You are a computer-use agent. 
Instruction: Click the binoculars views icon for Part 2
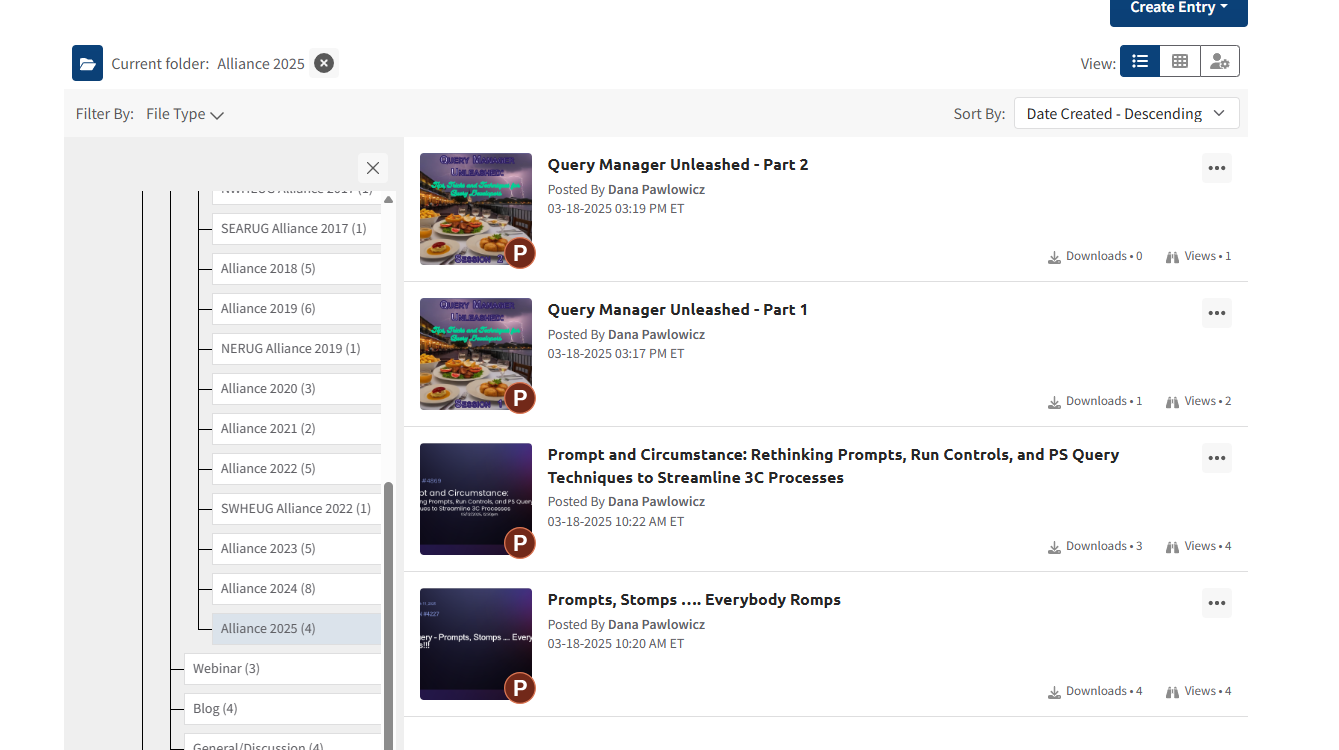(1172, 257)
